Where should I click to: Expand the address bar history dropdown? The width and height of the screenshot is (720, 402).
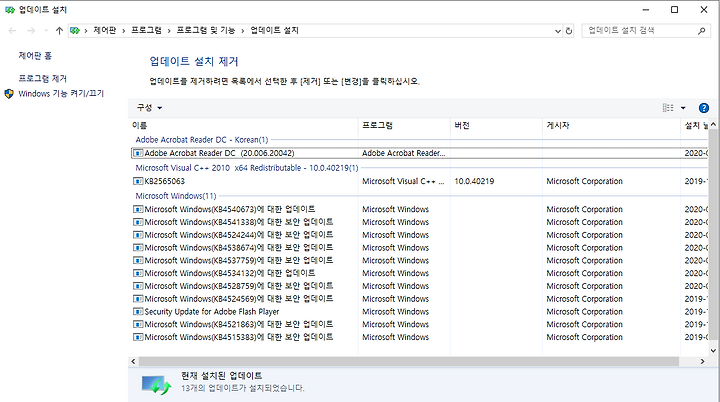(557, 31)
